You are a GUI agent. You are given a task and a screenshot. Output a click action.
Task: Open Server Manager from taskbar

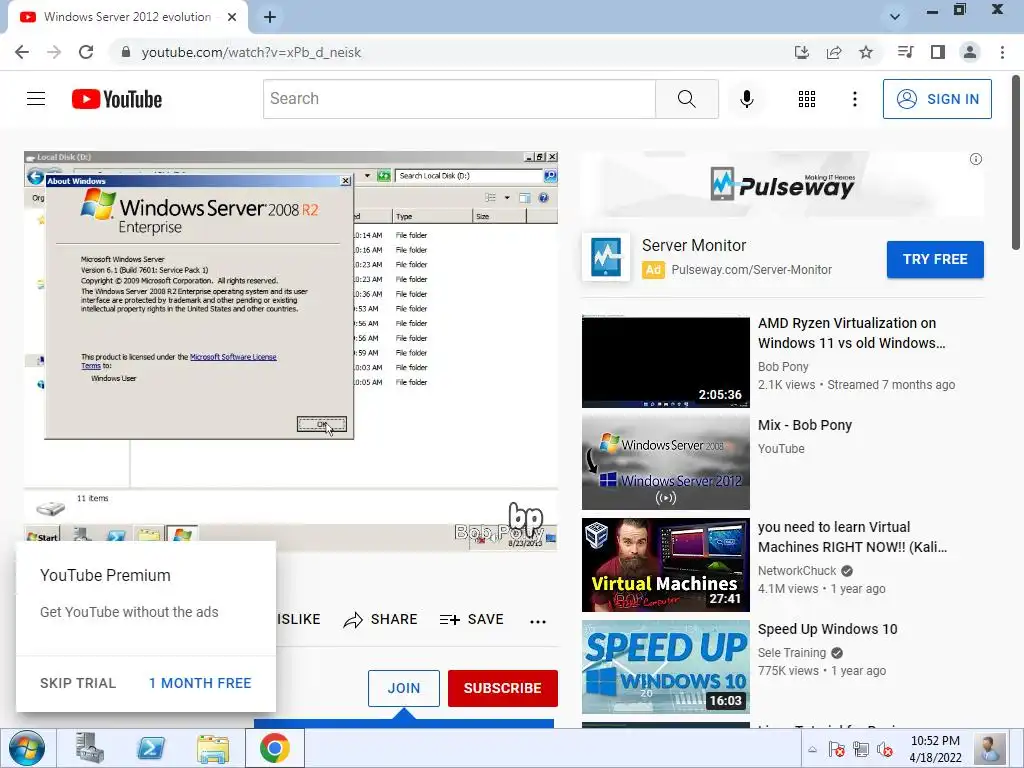89,748
